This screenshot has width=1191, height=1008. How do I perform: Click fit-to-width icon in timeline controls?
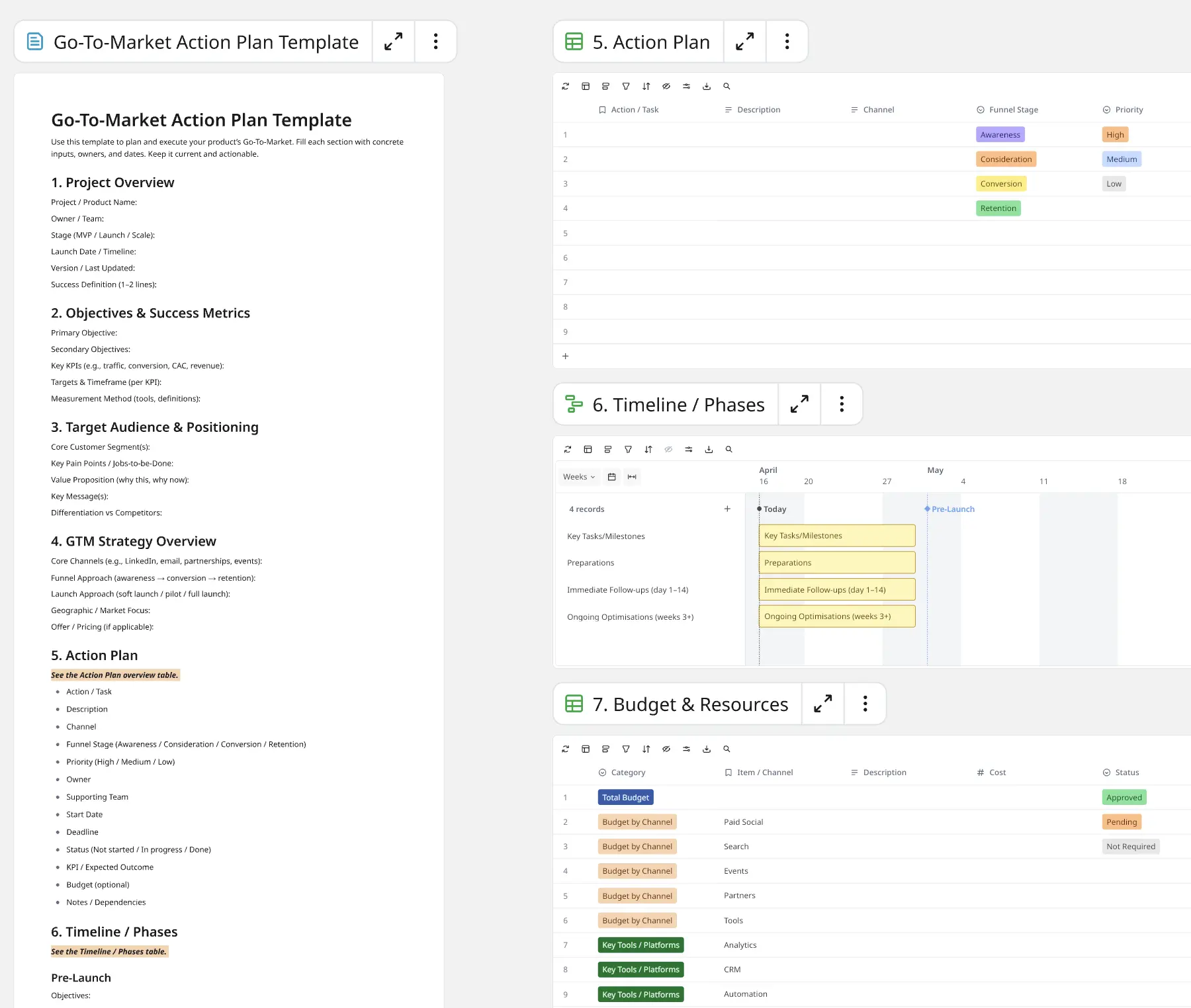(x=632, y=477)
